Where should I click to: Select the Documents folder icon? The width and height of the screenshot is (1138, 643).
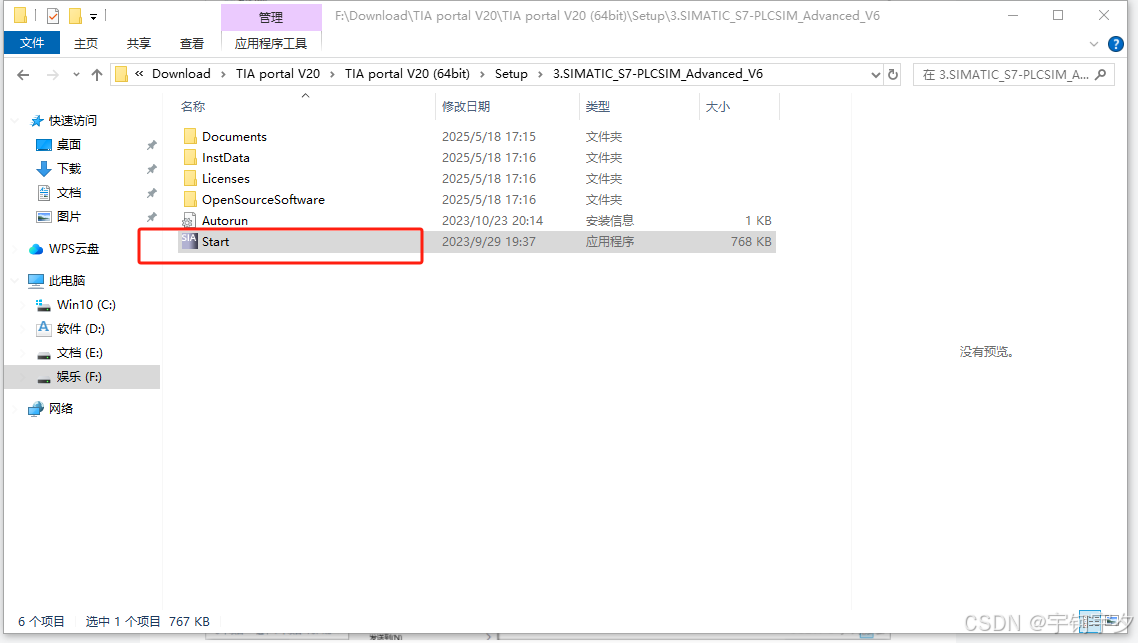pos(189,136)
